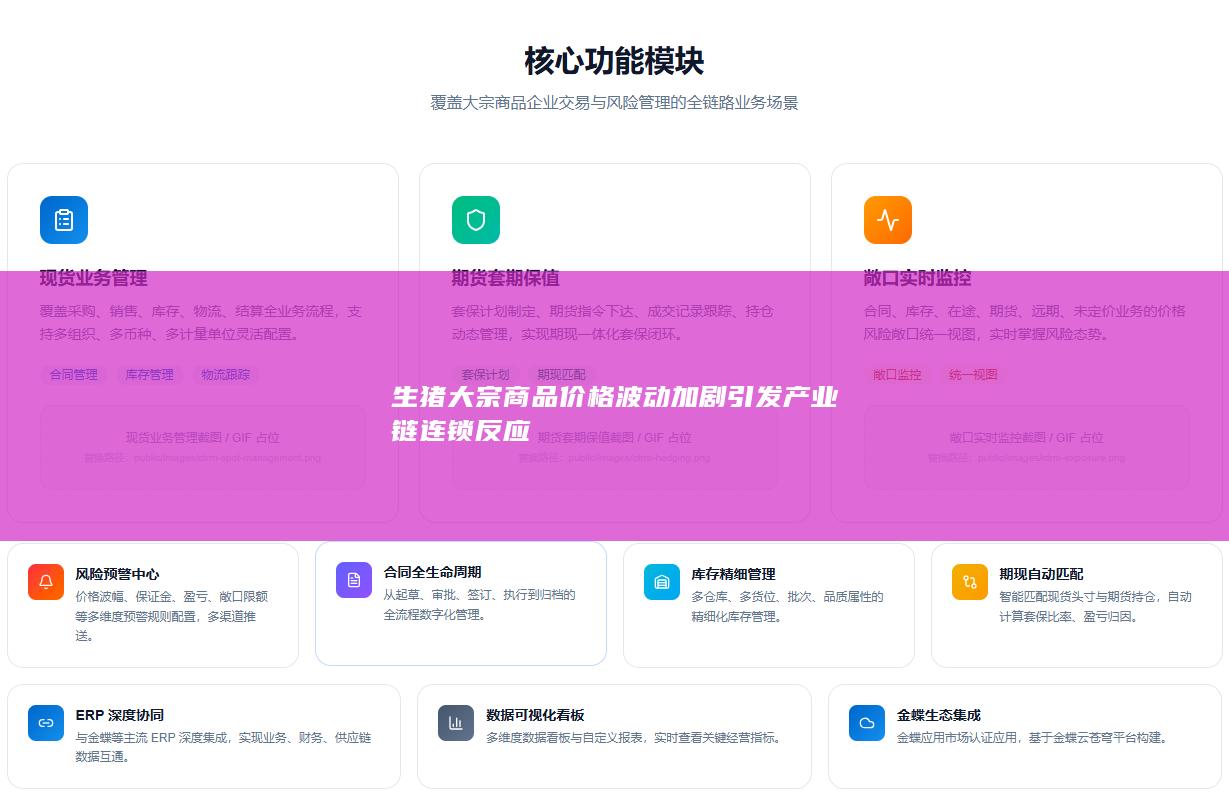Click the blue link icon for ERP 深度协同
Image resolution: width=1229 pixels, height=812 pixels.
46,723
